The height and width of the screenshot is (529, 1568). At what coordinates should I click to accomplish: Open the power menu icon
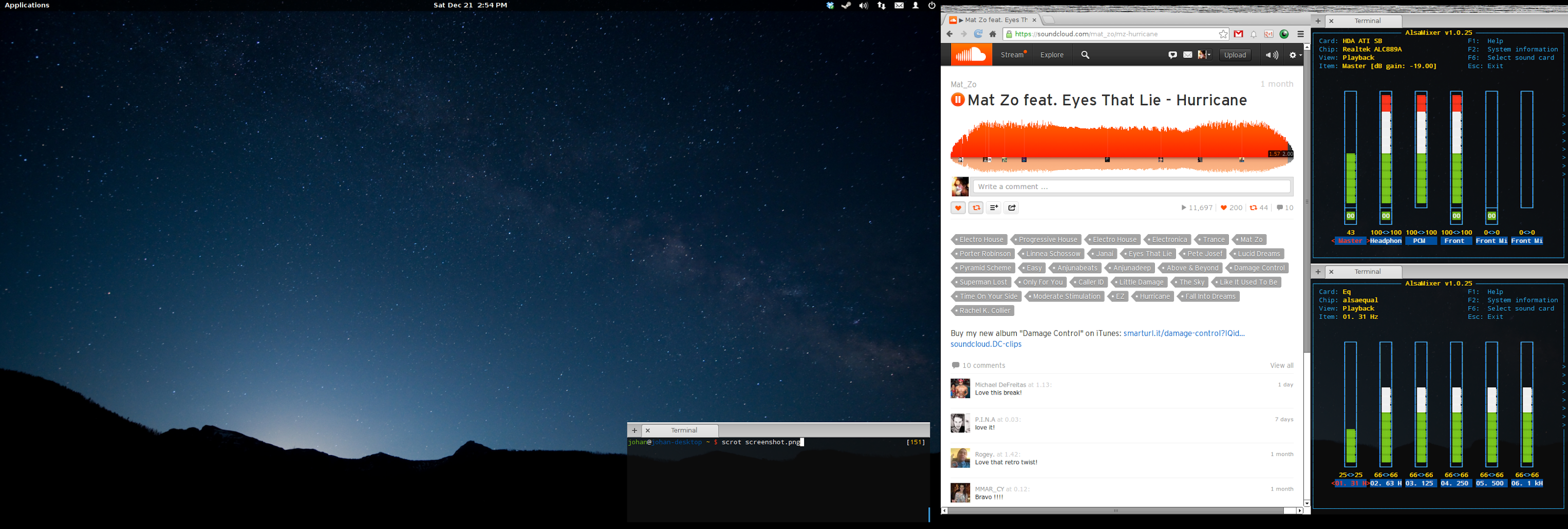(x=931, y=5)
